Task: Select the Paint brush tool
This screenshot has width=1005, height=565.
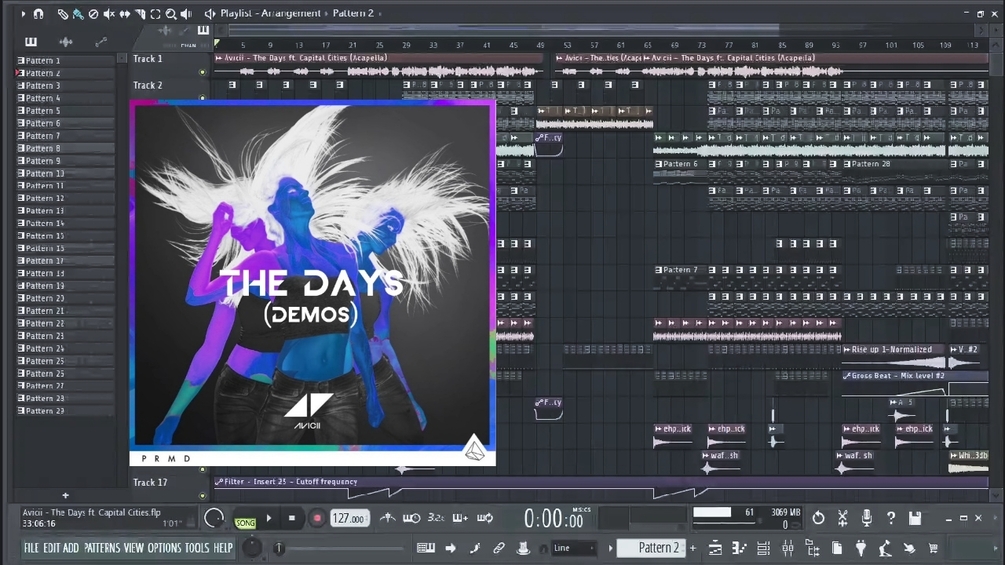Action: pos(78,13)
